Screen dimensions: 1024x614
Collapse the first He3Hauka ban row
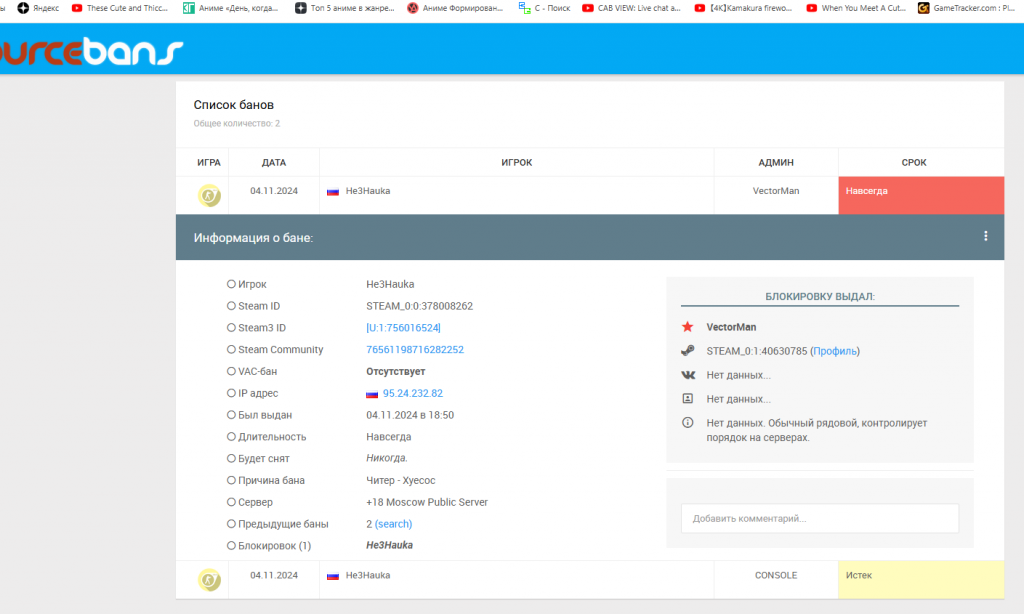point(520,191)
